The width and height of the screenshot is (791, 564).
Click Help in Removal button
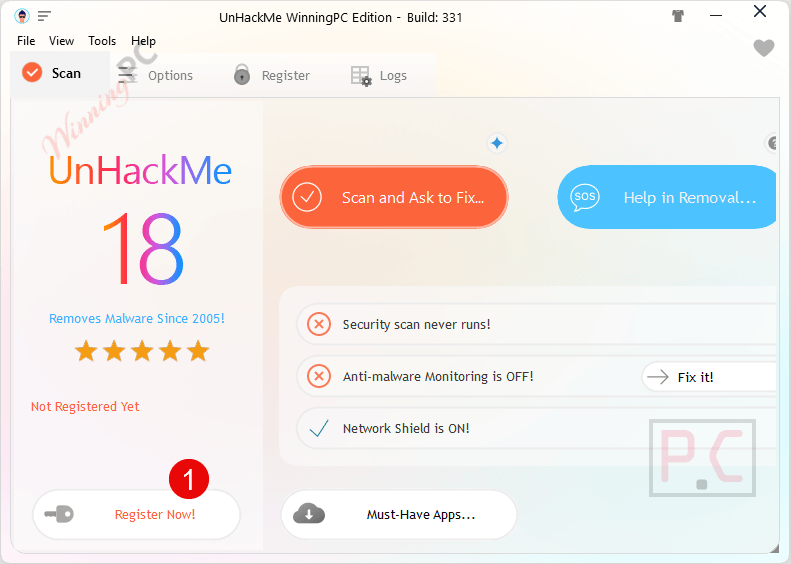667,197
